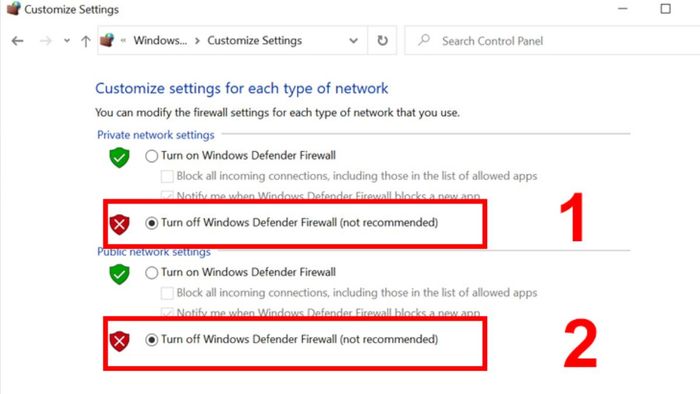The image size is (700, 394).
Task: Toggle Notify me checkbox under Private network
Action: click(x=167, y=195)
